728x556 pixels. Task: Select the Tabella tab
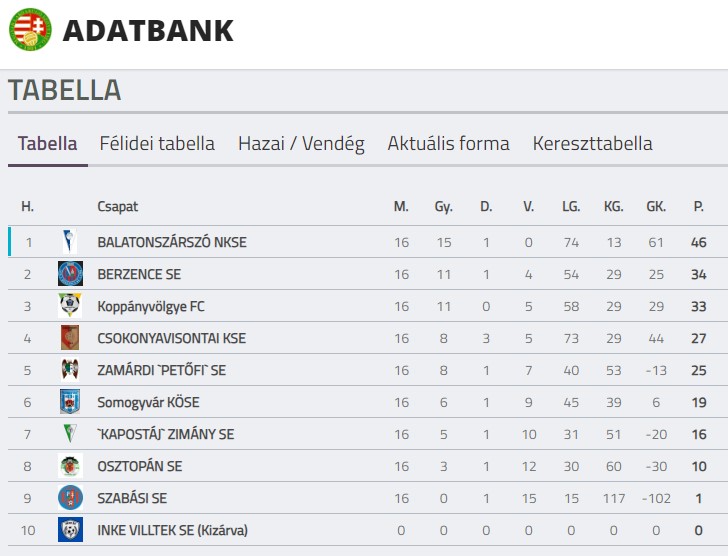coord(47,143)
